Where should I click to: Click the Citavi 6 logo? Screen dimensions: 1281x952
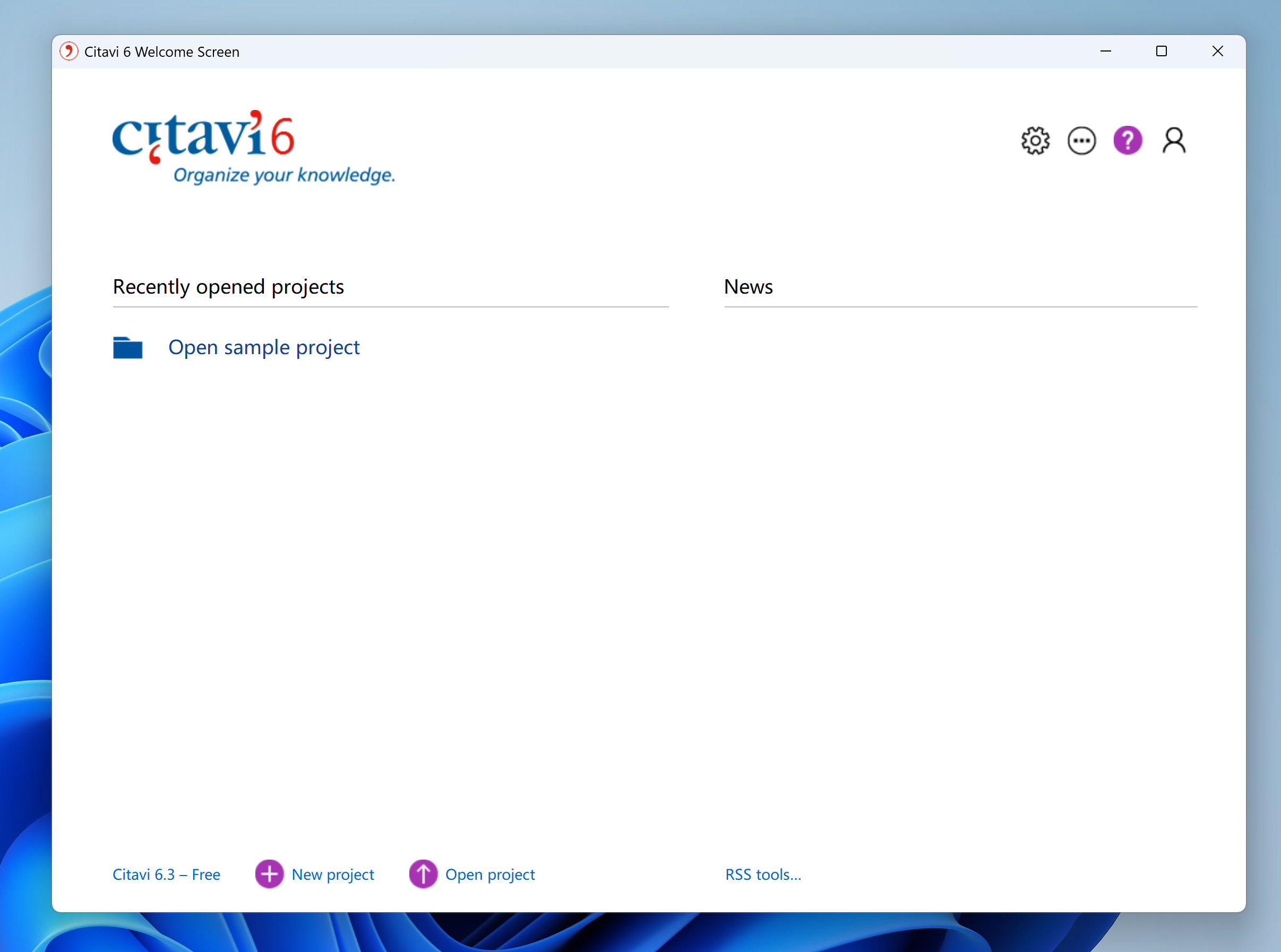pyautogui.click(x=254, y=148)
